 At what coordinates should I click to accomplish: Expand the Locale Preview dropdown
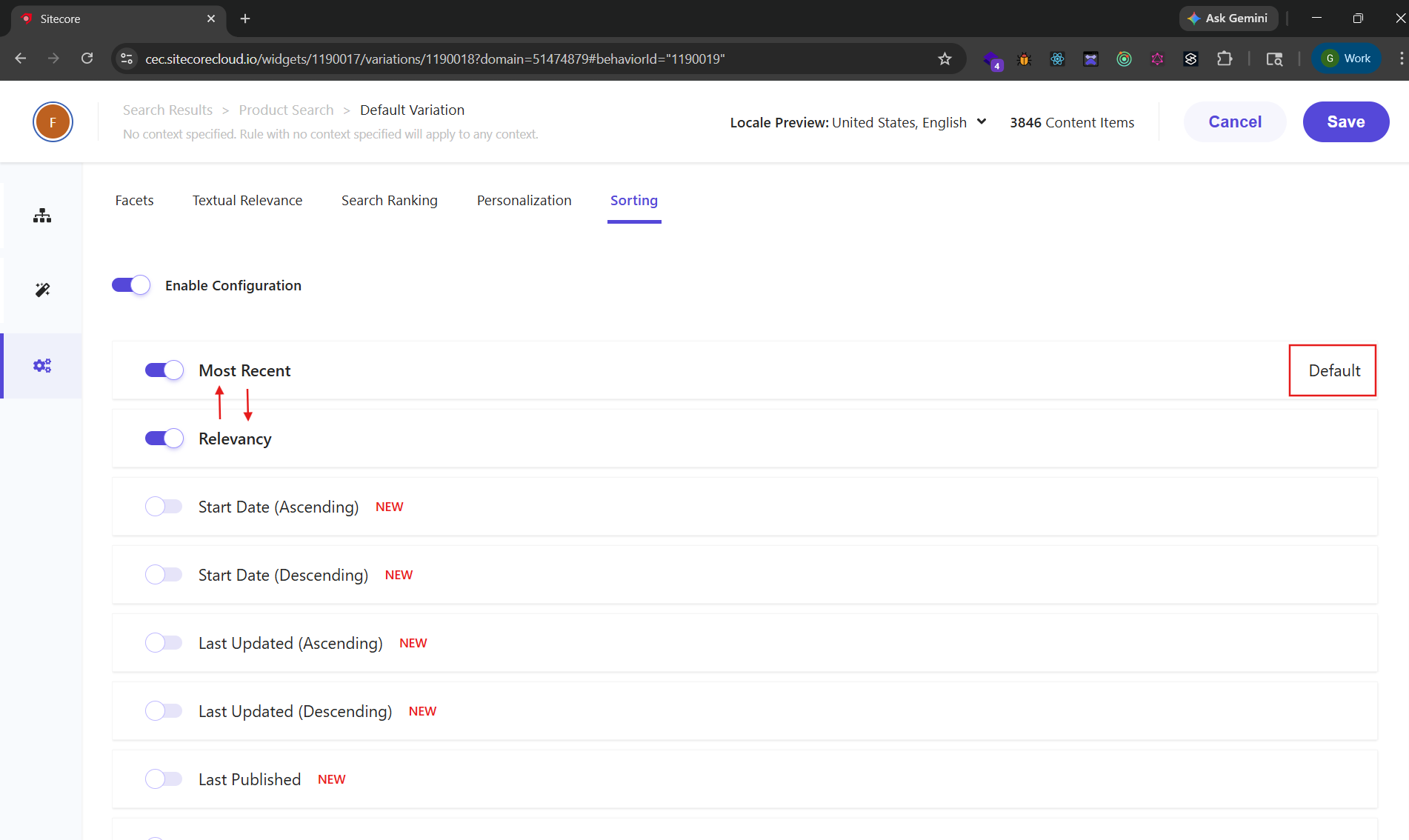pyautogui.click(x=982, y=122)
